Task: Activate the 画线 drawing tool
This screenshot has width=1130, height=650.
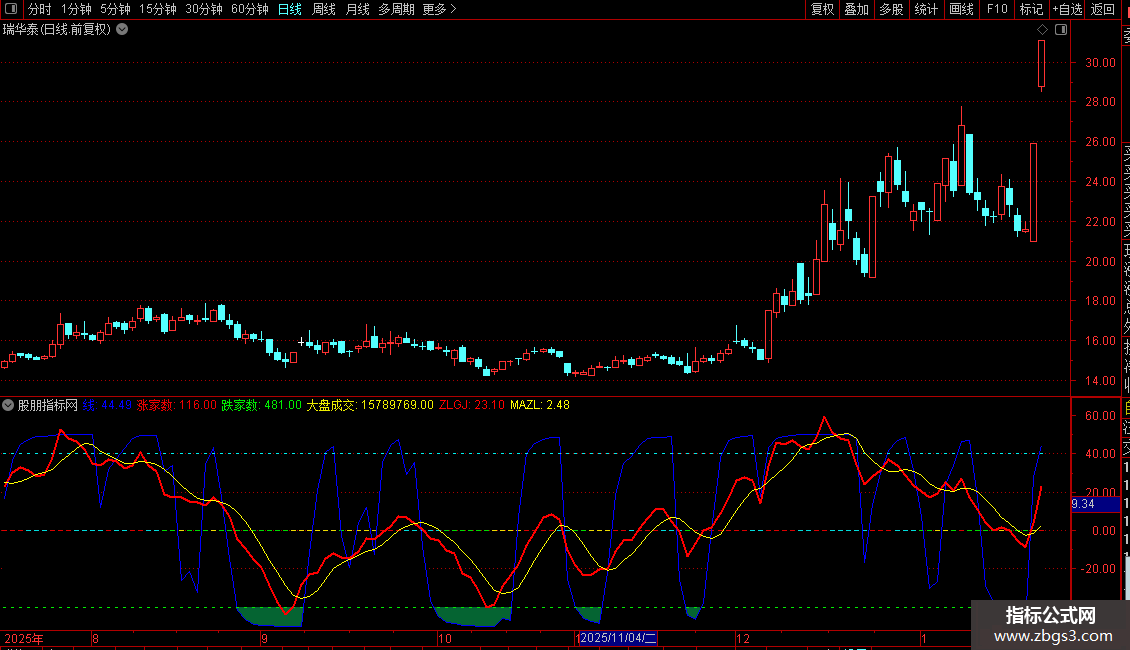Action: [x=961, y=9]
